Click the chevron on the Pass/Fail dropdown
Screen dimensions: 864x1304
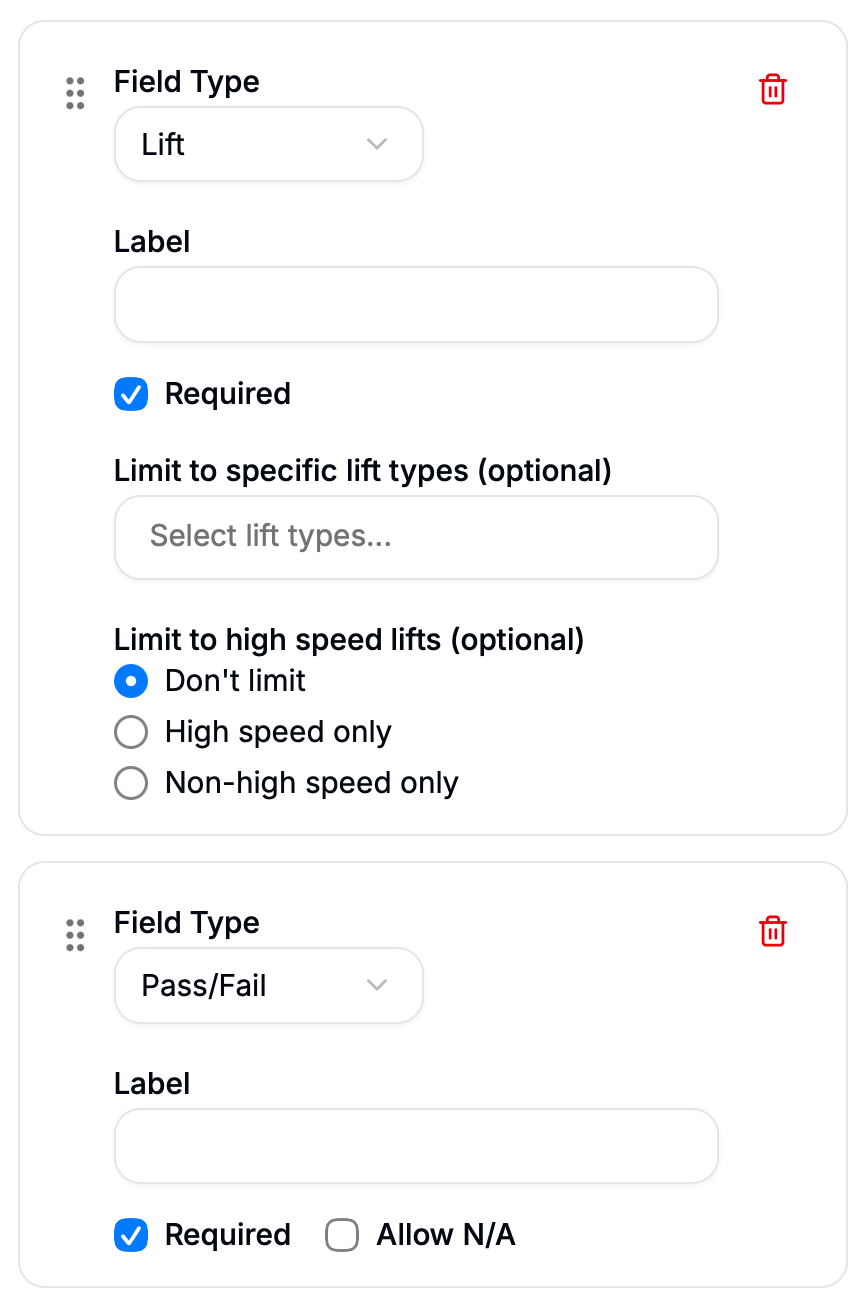[377, 985]
